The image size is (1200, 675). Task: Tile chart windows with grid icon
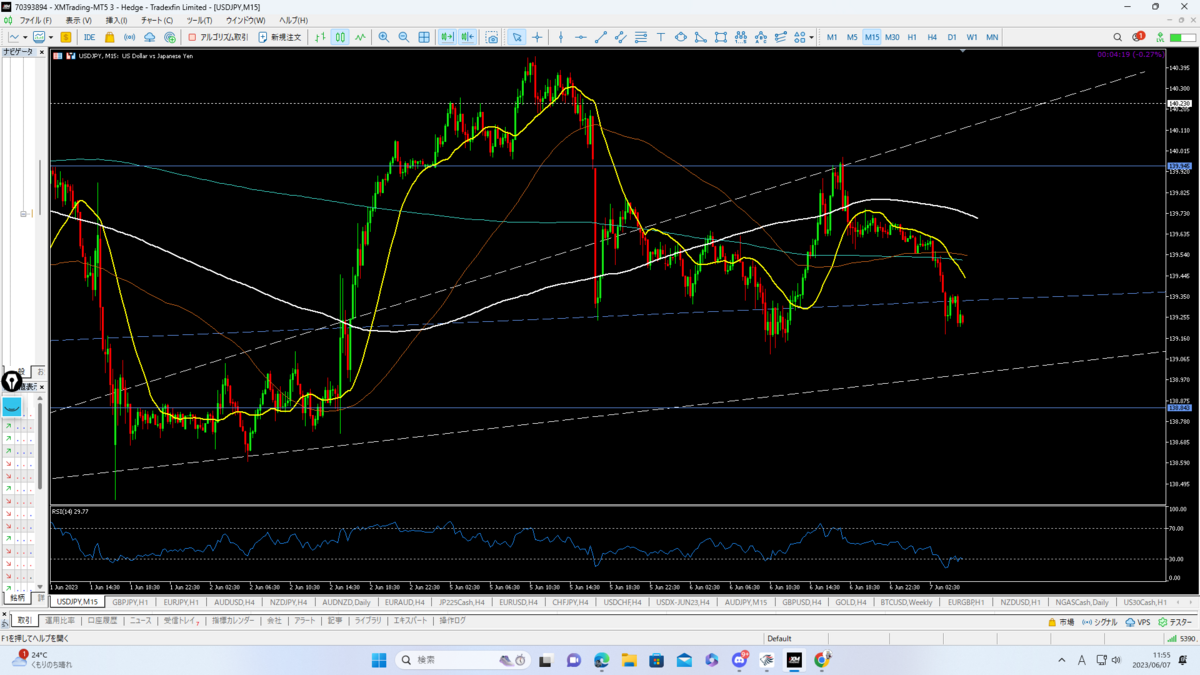point(424,37)
